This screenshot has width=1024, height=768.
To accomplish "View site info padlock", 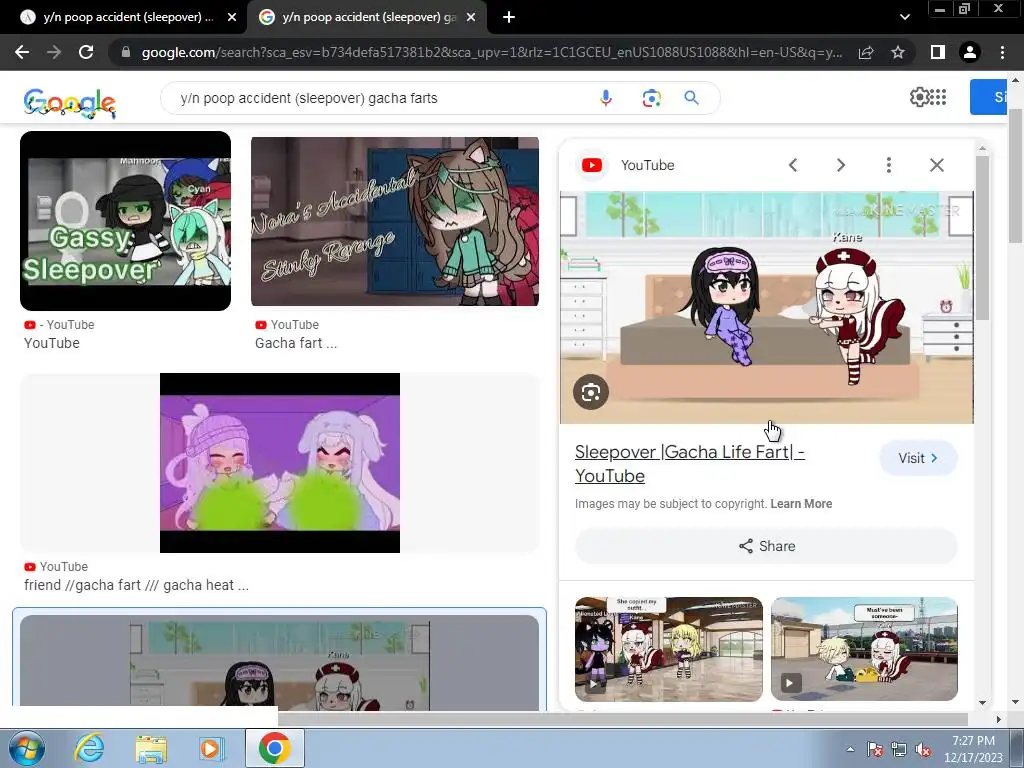I will coord(126,52).
